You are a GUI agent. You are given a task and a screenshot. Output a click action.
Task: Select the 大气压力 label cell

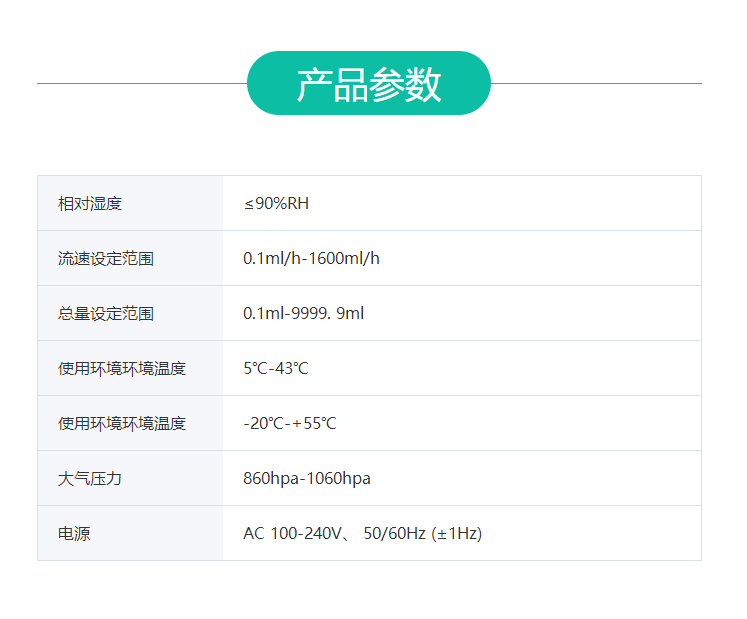click(x=90, y=479)
